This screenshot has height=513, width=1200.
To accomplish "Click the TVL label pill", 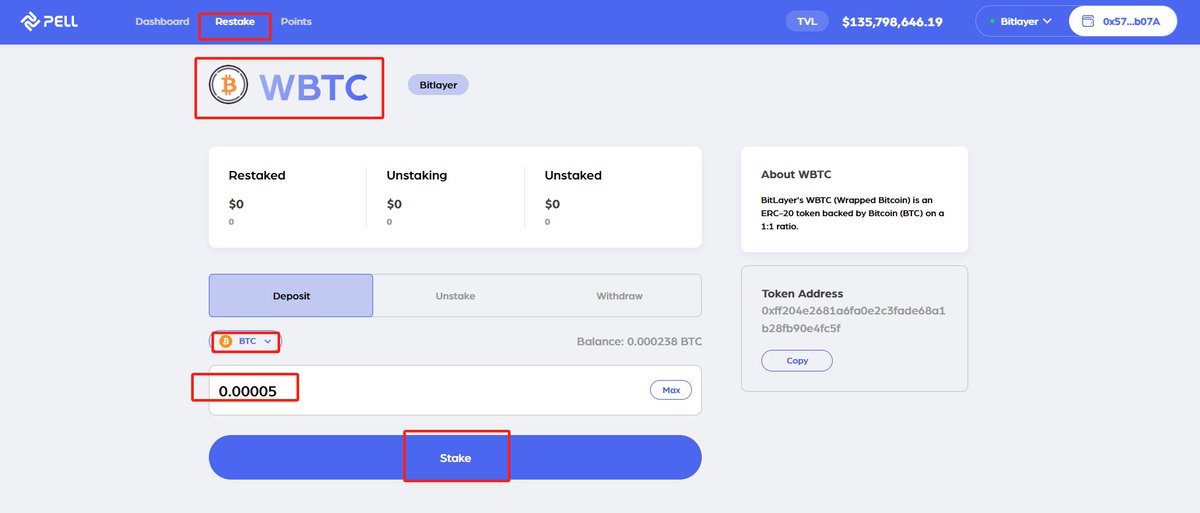I will [x=808, y=21].
